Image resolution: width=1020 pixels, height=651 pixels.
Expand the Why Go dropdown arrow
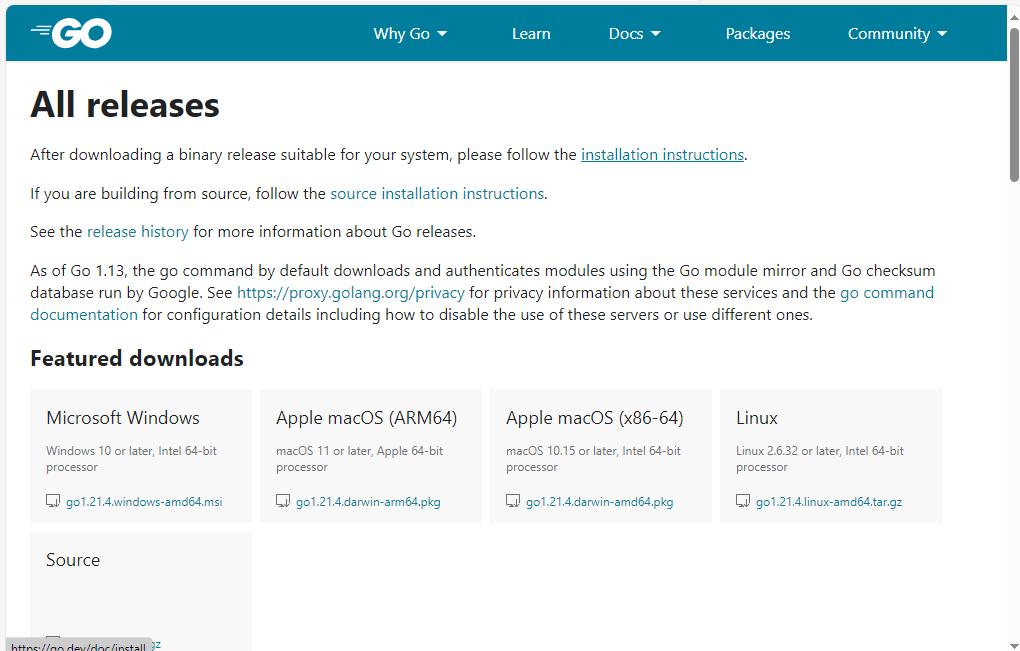click(442, 34)
